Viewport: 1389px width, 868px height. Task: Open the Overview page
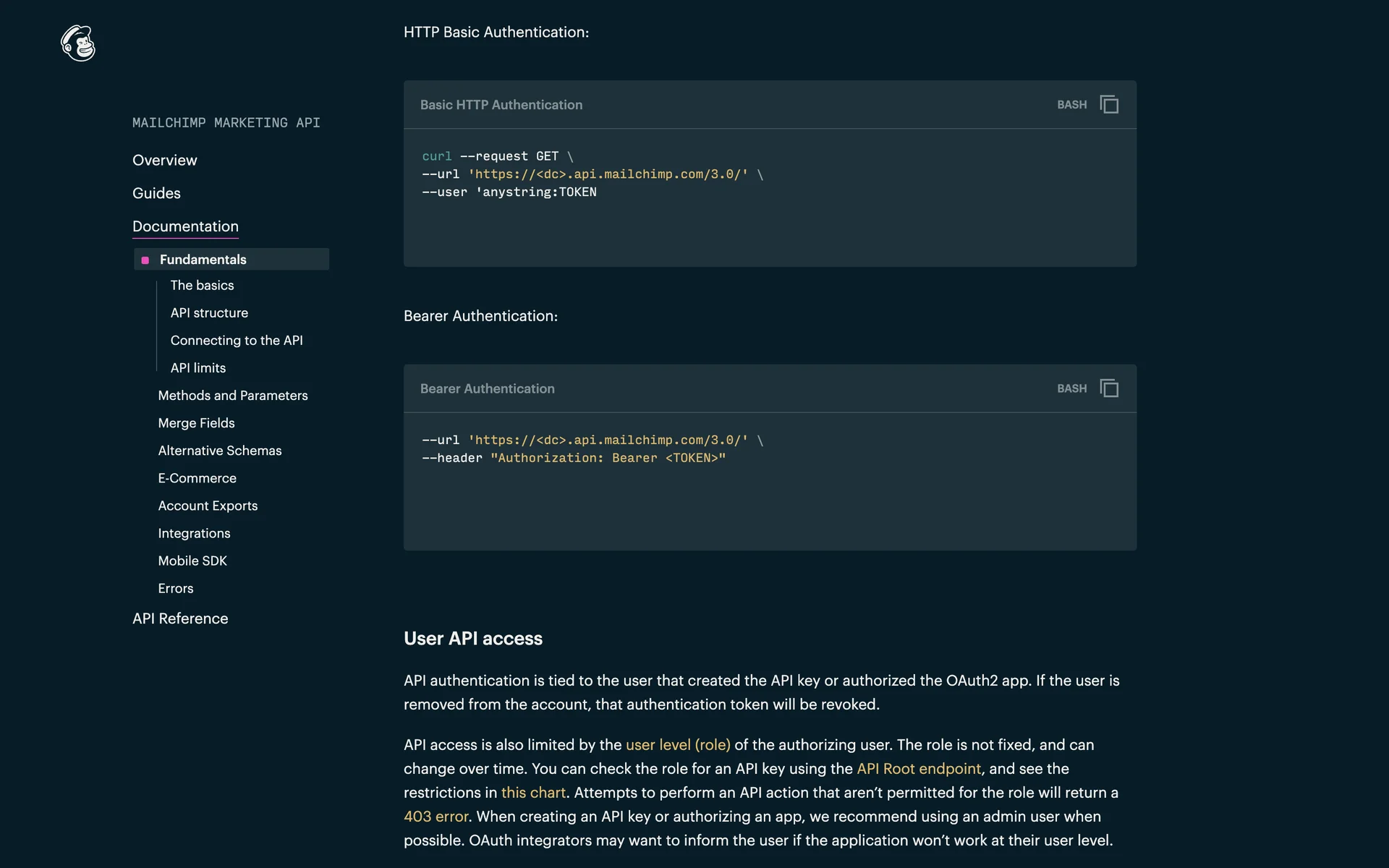164,161
